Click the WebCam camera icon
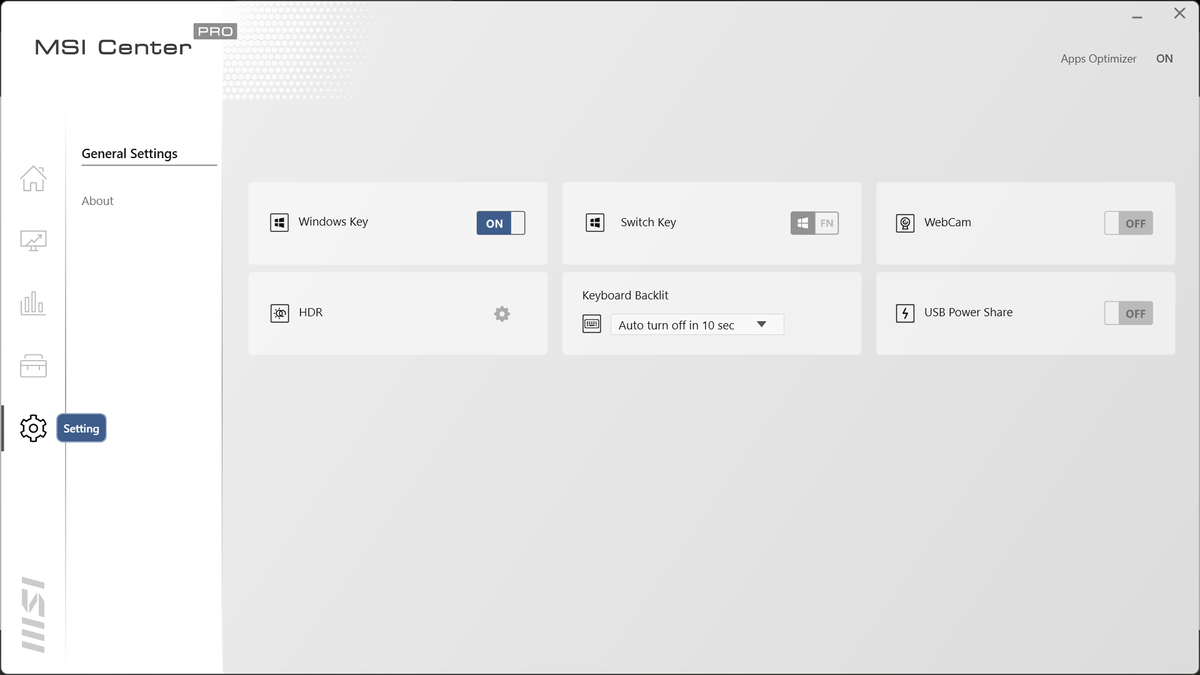 coord(905,223)
